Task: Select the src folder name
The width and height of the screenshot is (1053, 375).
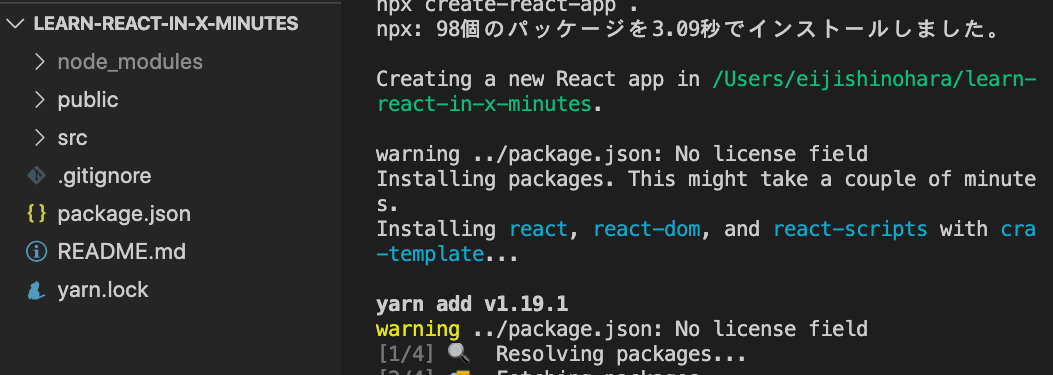Action: 73,138
